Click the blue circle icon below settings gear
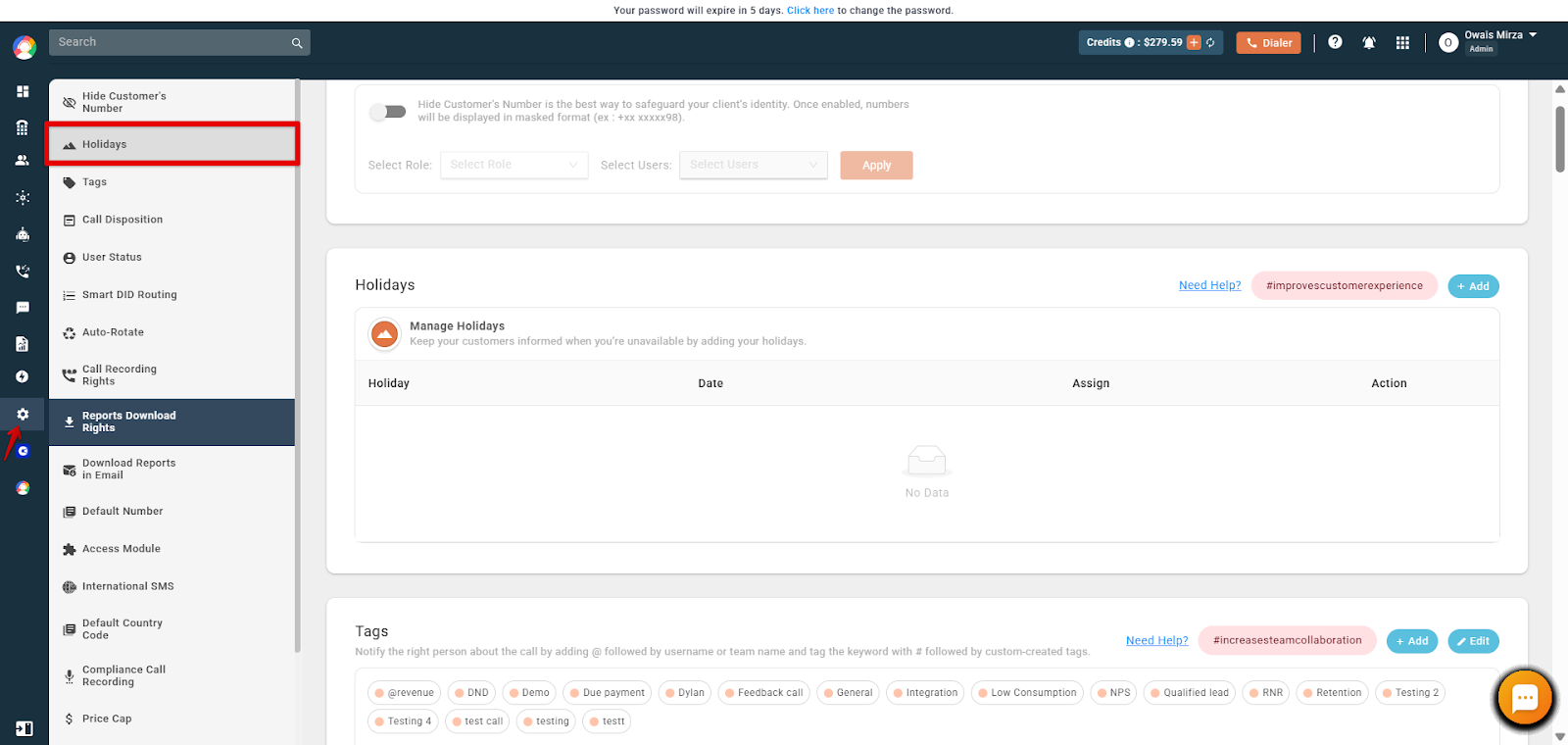The width and height of the screenshot is (1568, 745). (23, 451)
